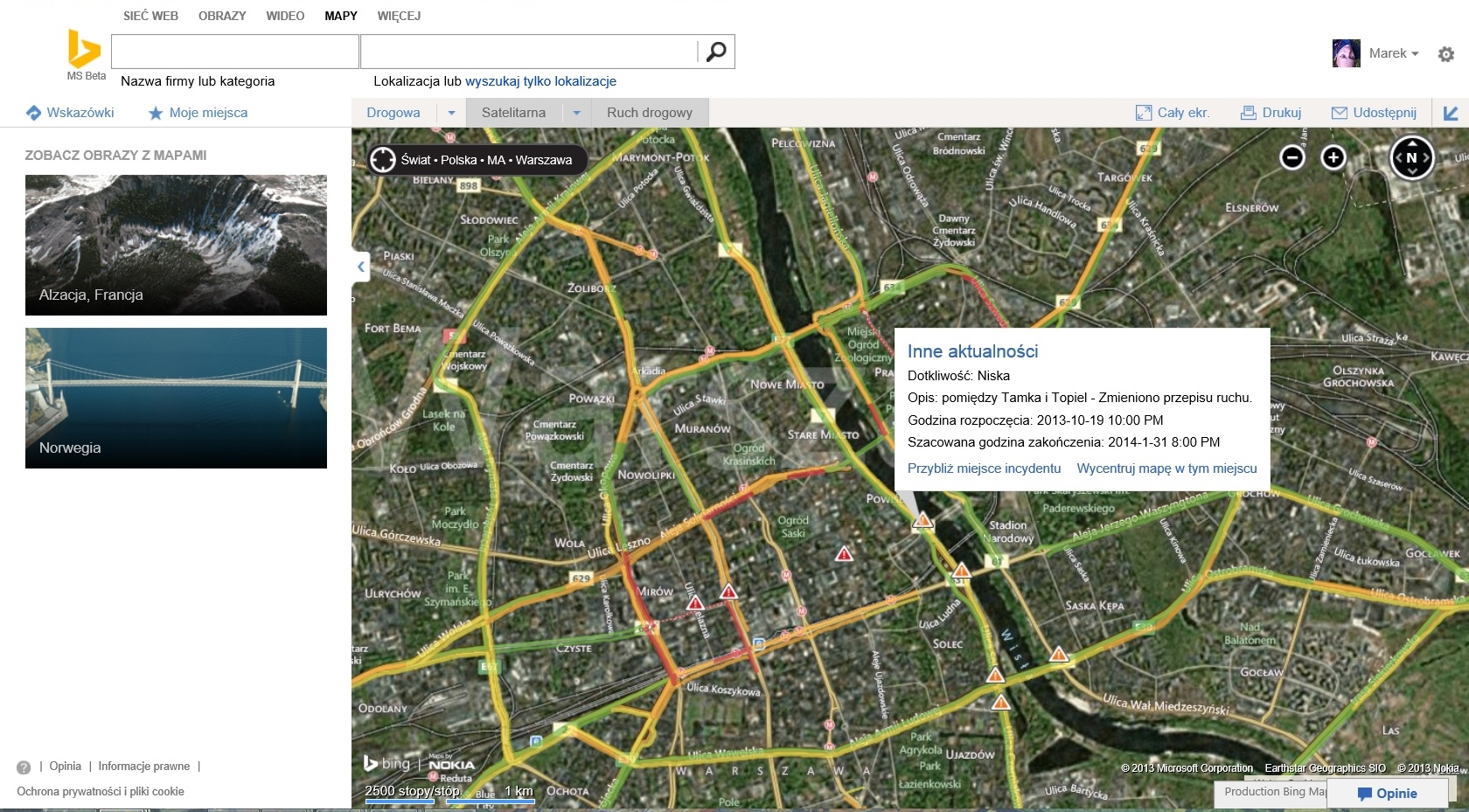Switch to Drogowa road map view
This screenshot has width=1469, height=812.
point(393,113)
